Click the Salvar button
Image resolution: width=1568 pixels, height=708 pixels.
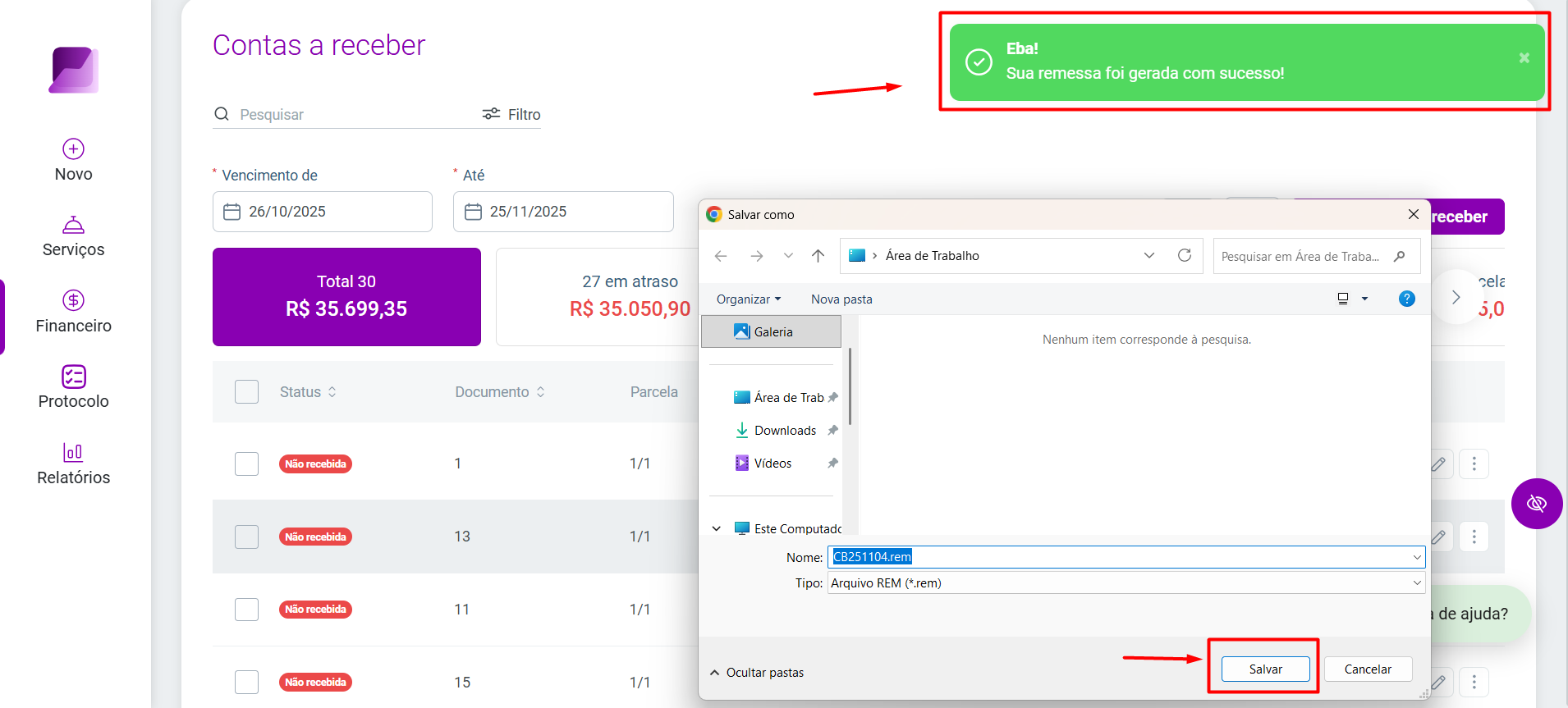click(1265, 669)
